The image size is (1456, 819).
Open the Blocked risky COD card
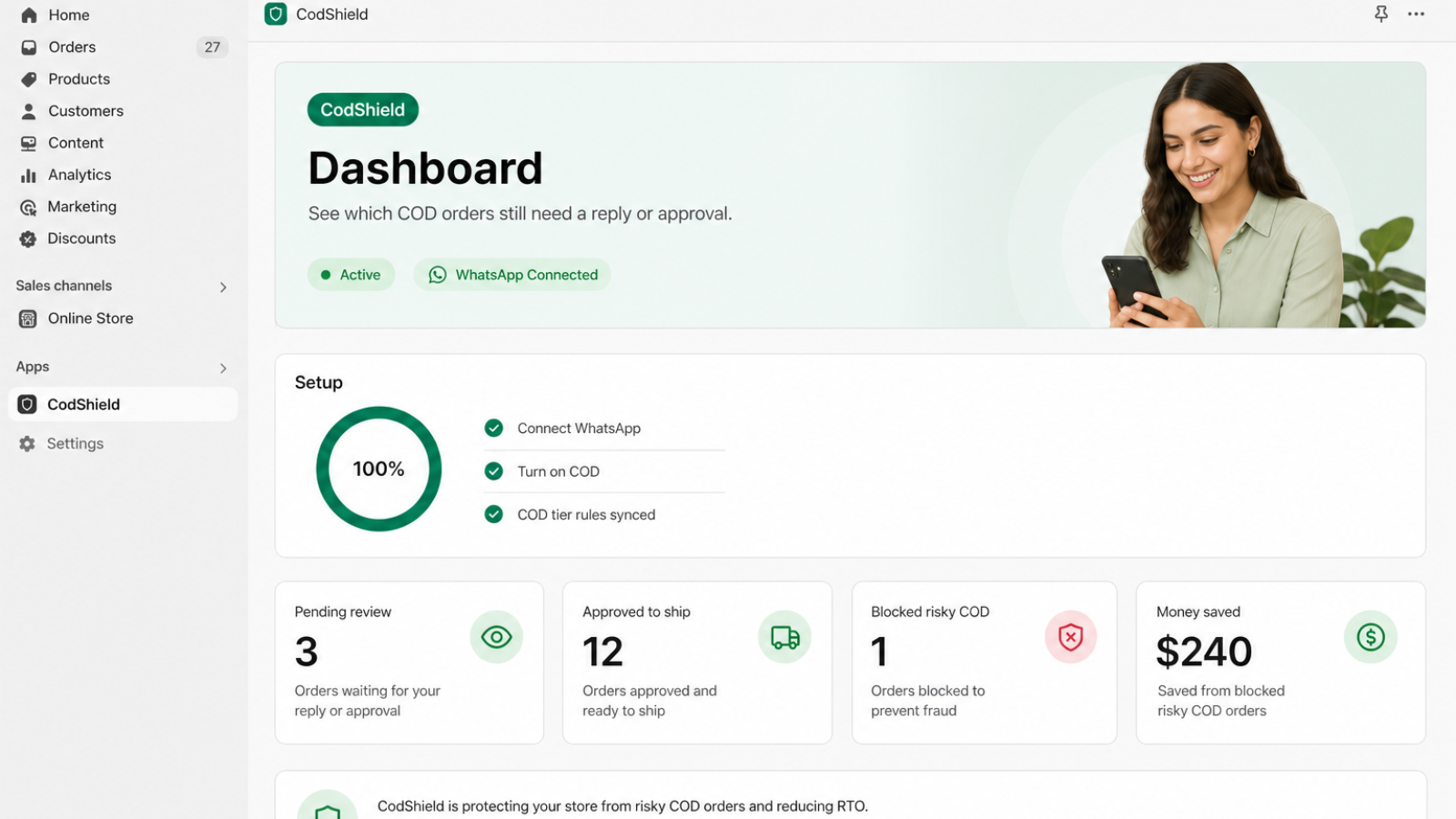coord(985,662)
